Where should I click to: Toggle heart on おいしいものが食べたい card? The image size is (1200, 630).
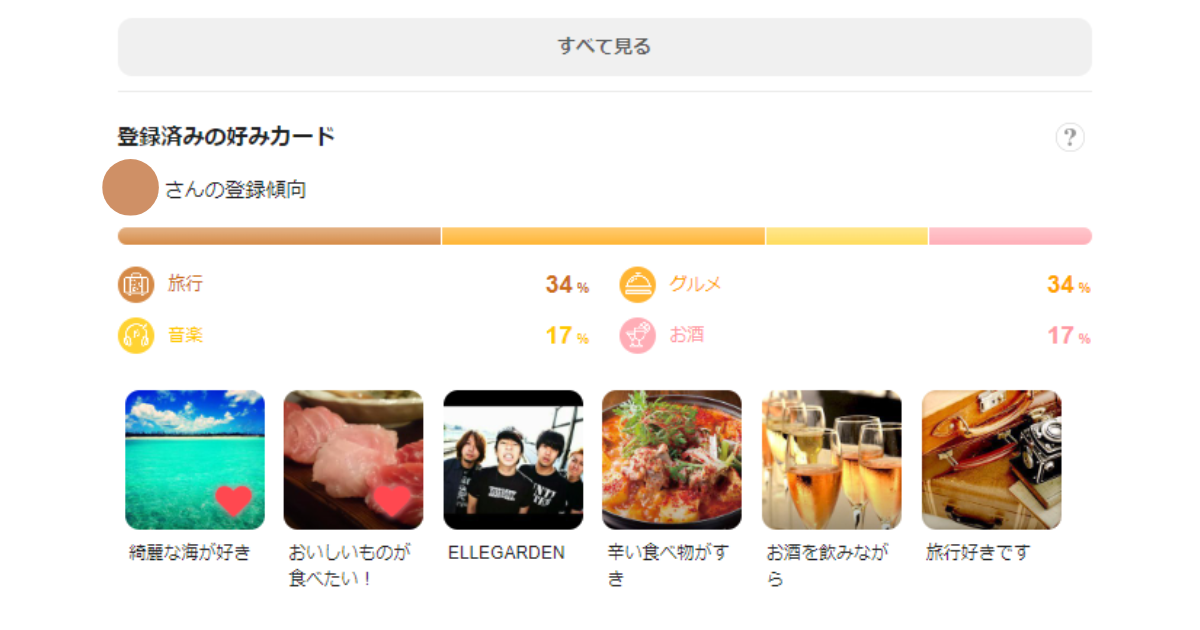coord(391,500)
